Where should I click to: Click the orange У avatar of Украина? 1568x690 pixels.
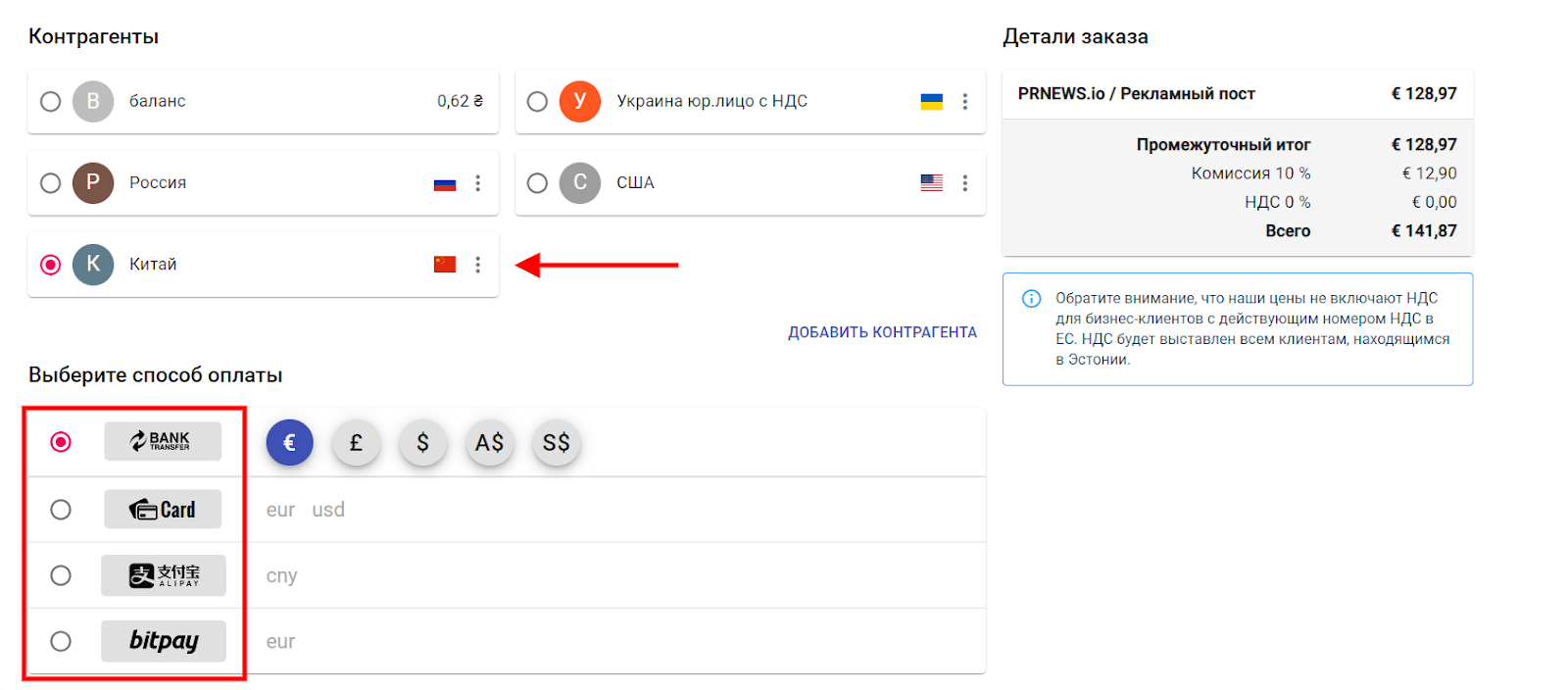tap(580, 101)
